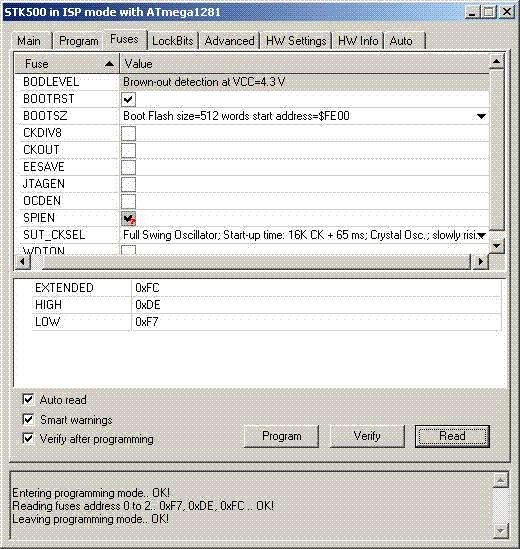Expand the BOOTSZ dropdown arrow
520x549 pixels.
pyautogui.click(x=481, y=116)
